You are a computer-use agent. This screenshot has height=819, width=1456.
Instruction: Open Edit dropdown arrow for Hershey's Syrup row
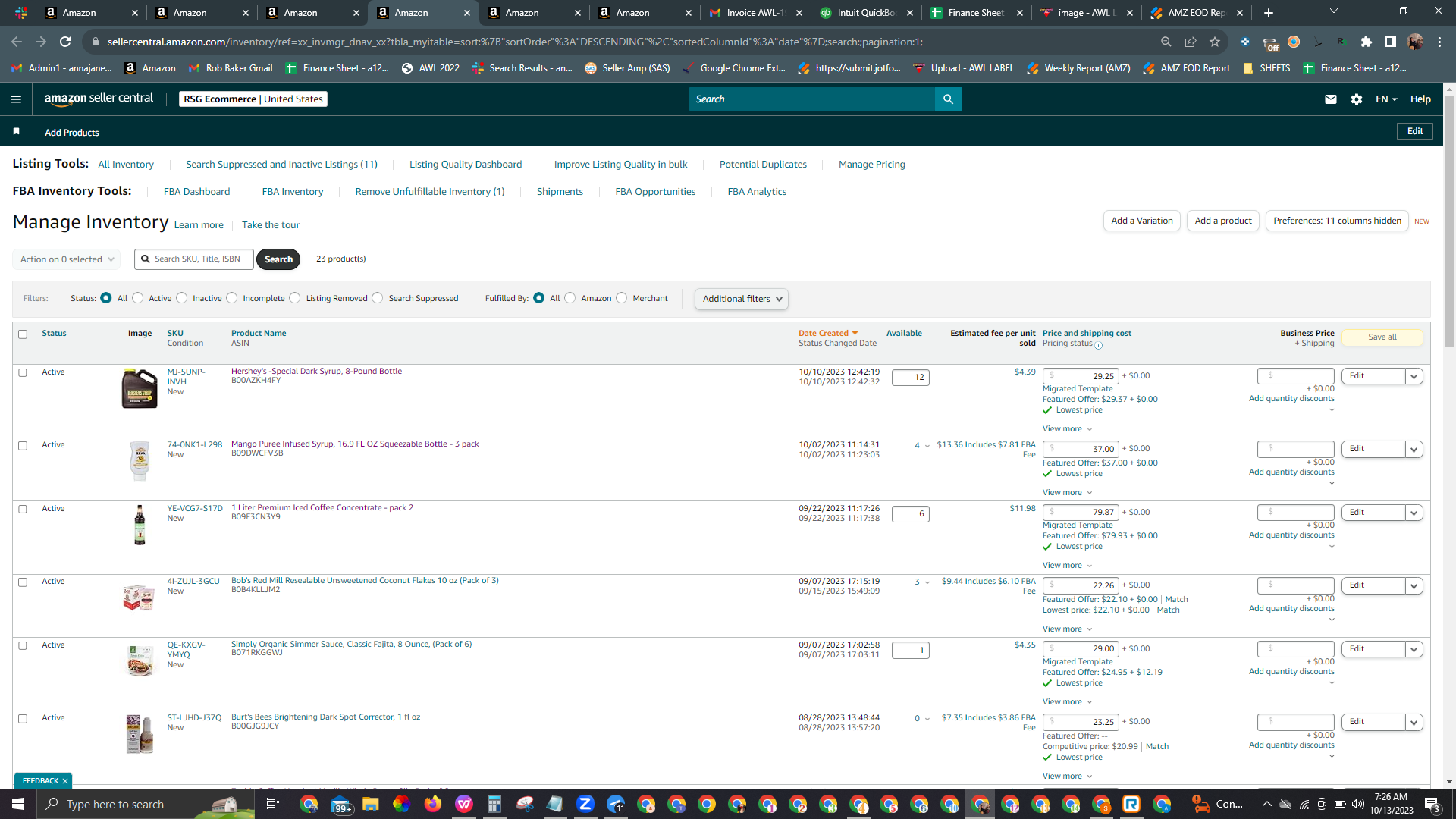click(1414, 377)
